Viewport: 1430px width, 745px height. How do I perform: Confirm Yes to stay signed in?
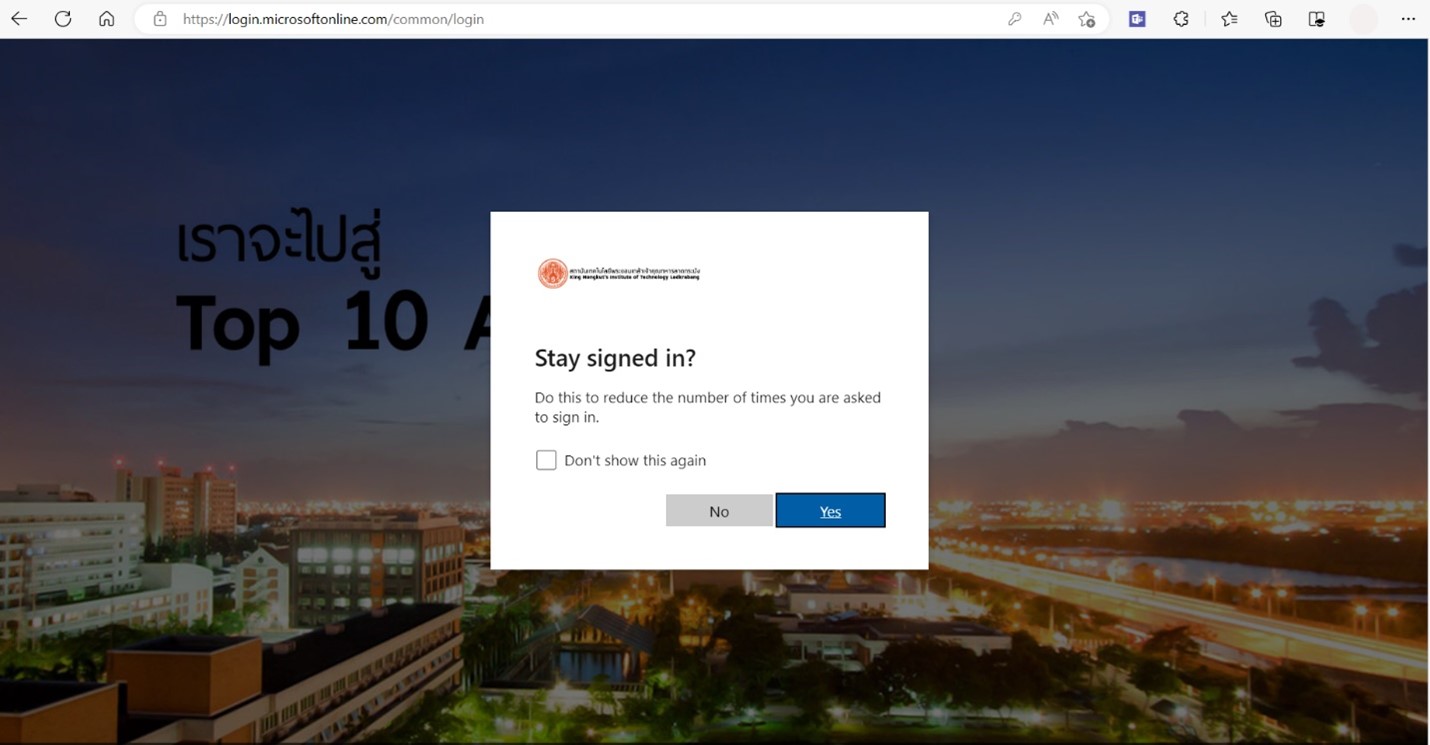pyautogui.click(x=830, y=511)
